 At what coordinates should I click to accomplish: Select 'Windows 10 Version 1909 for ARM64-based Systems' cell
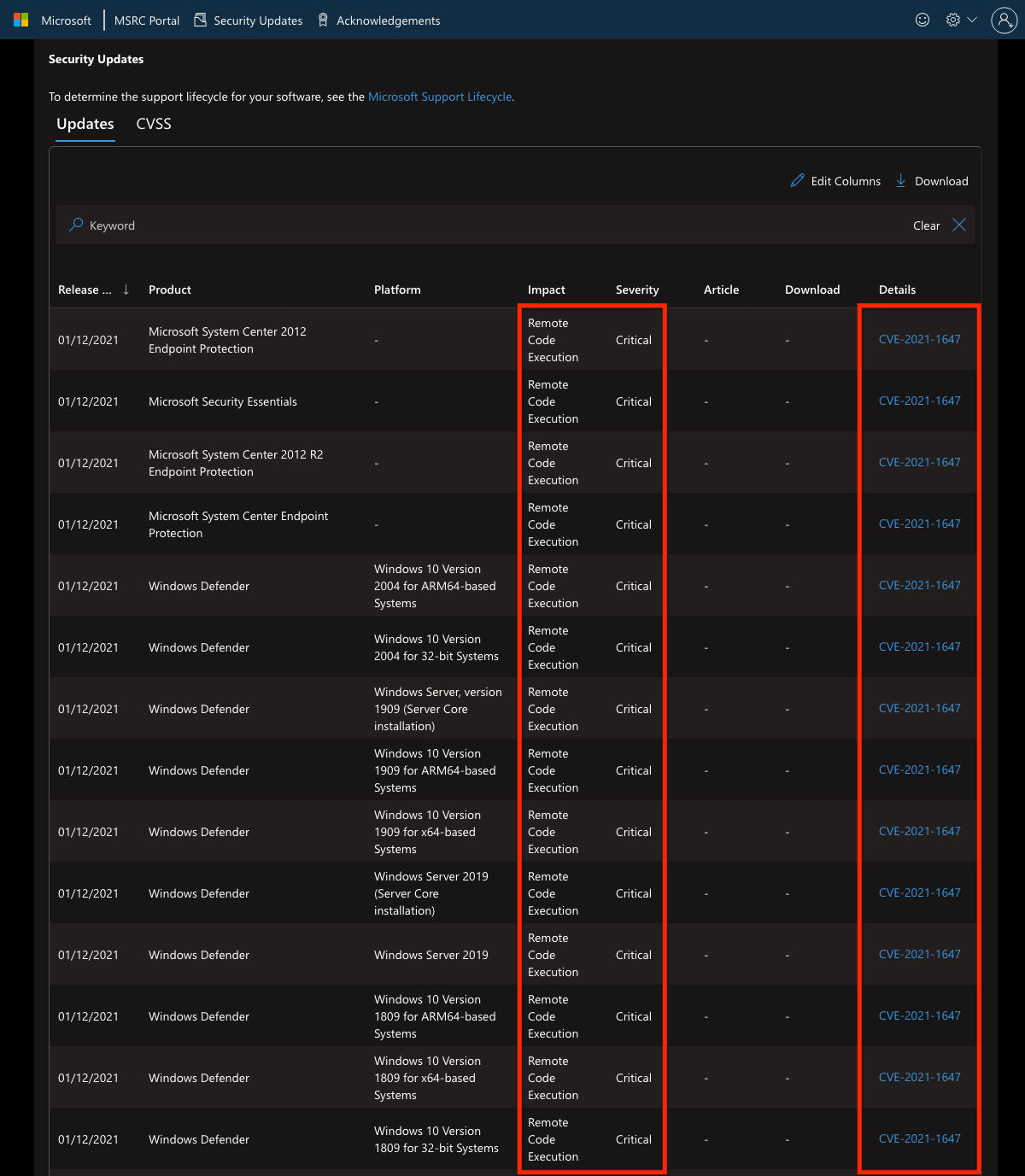tap(435, 770)
